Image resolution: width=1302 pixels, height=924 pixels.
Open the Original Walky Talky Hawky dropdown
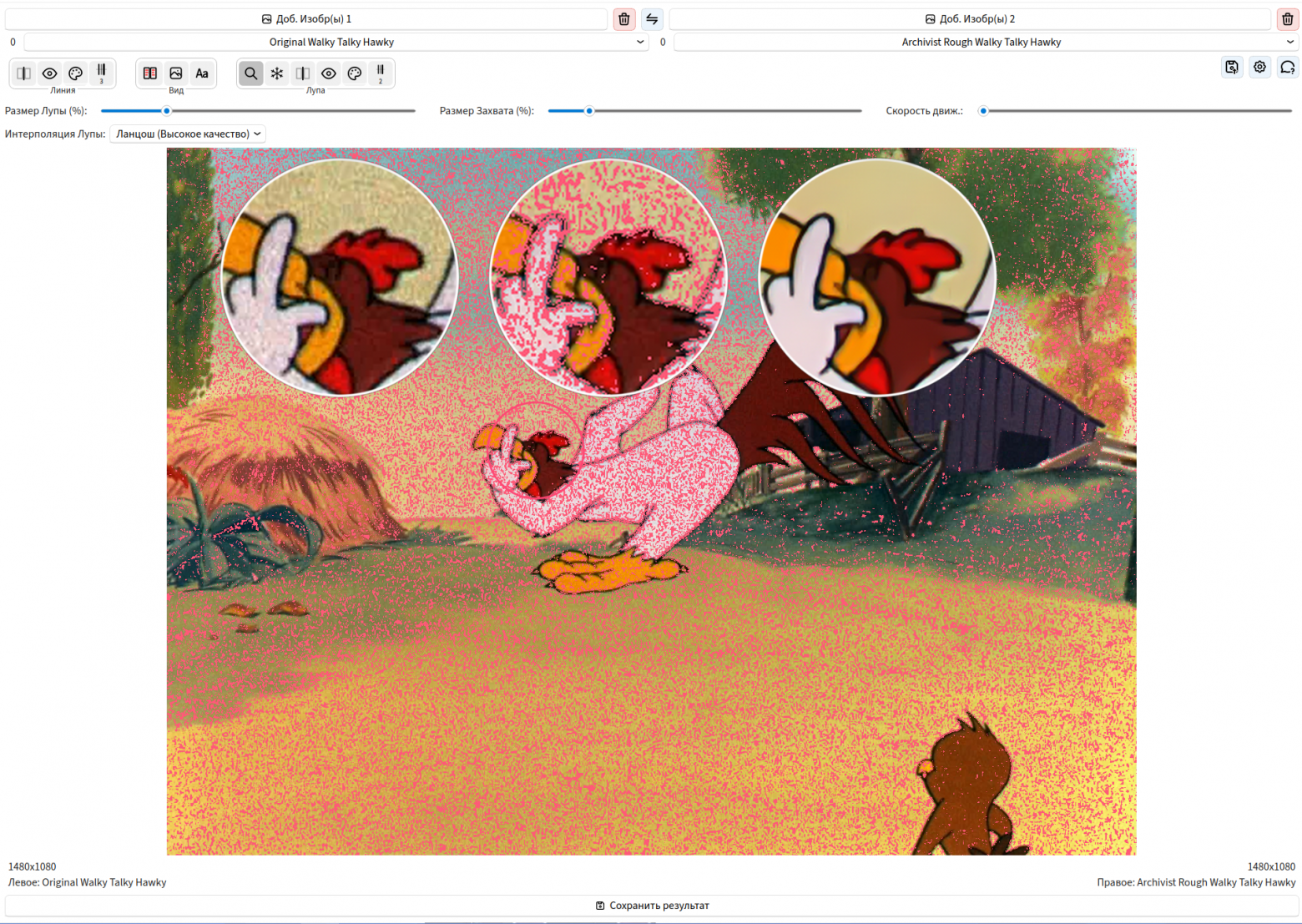point(337,42)
